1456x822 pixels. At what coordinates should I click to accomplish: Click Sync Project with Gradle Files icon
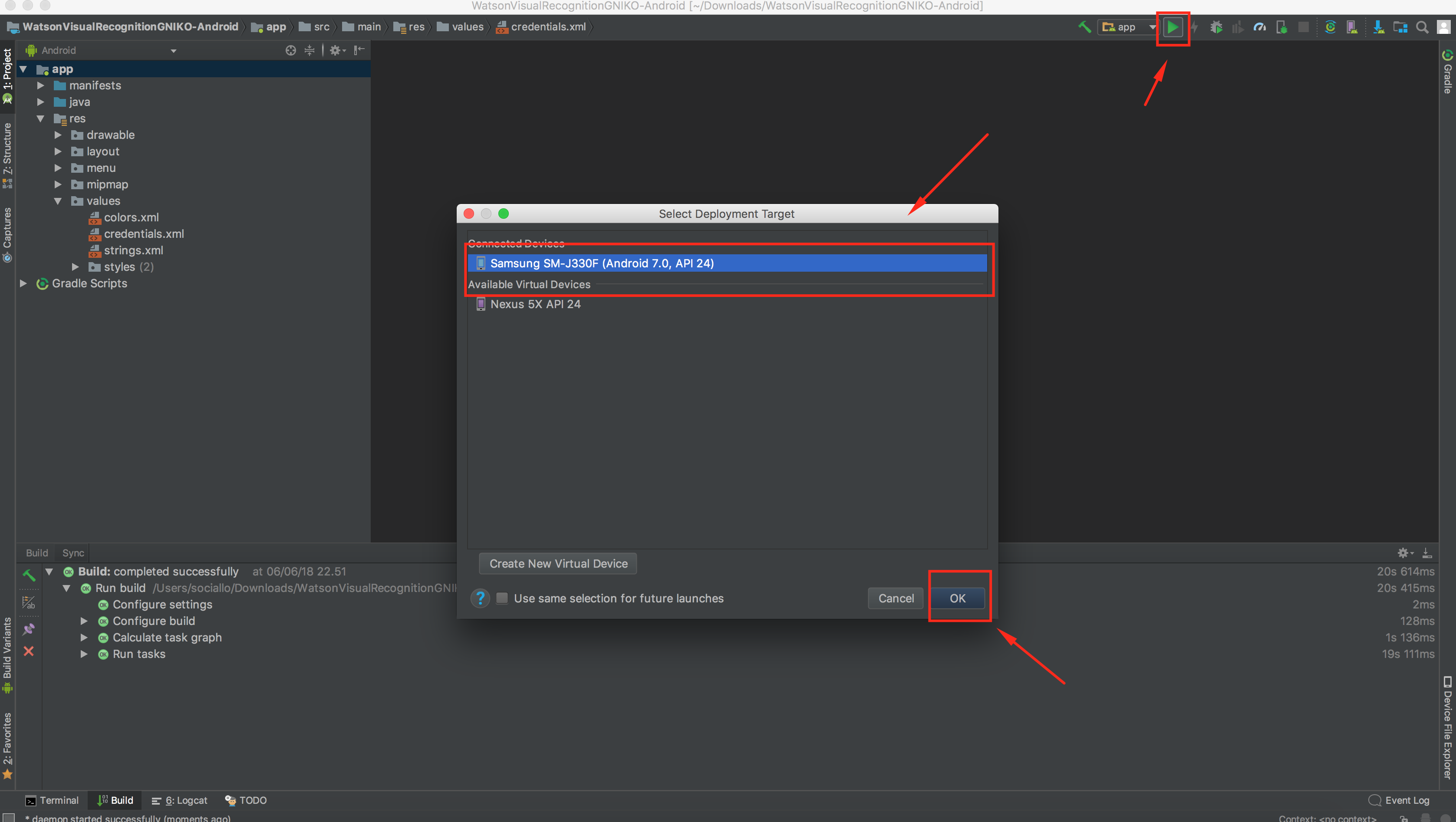1330,27
